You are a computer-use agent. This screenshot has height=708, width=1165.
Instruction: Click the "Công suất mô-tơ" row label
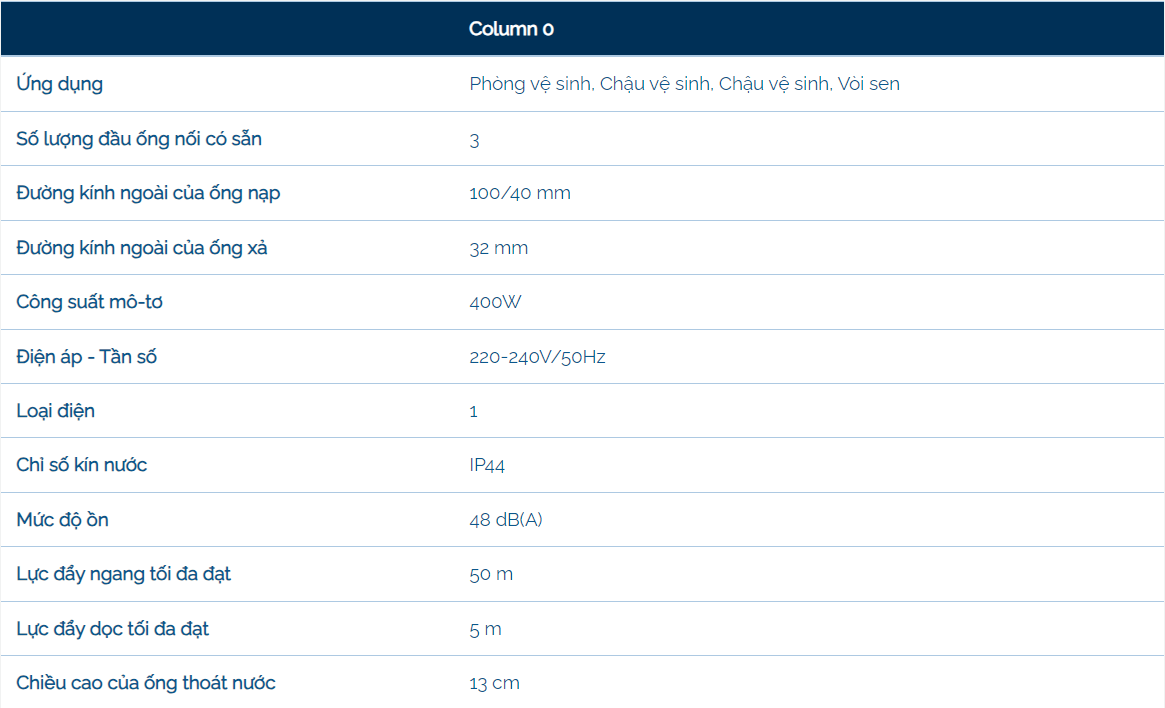(89, 302)
